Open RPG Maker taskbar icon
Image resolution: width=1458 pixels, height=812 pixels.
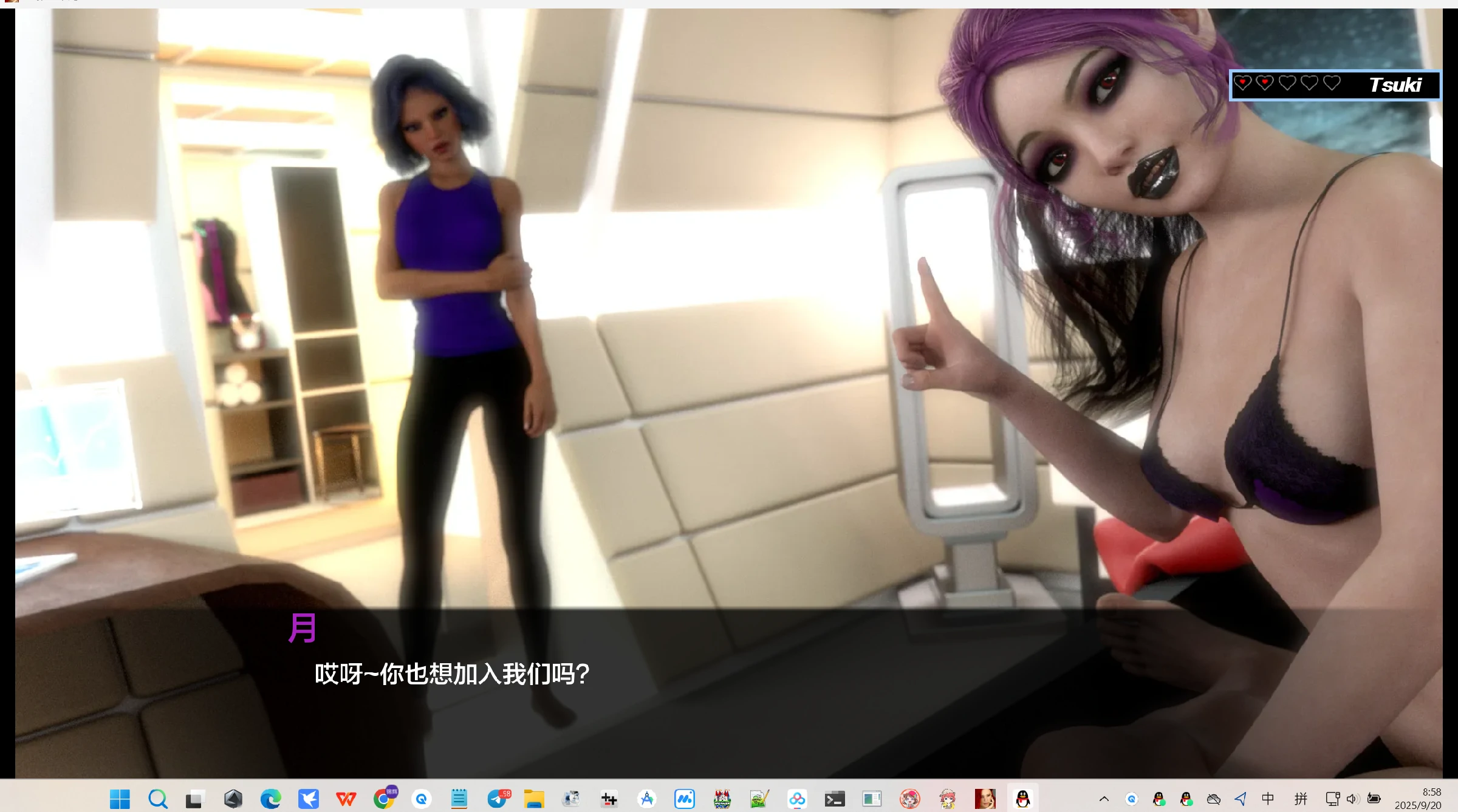722,799
